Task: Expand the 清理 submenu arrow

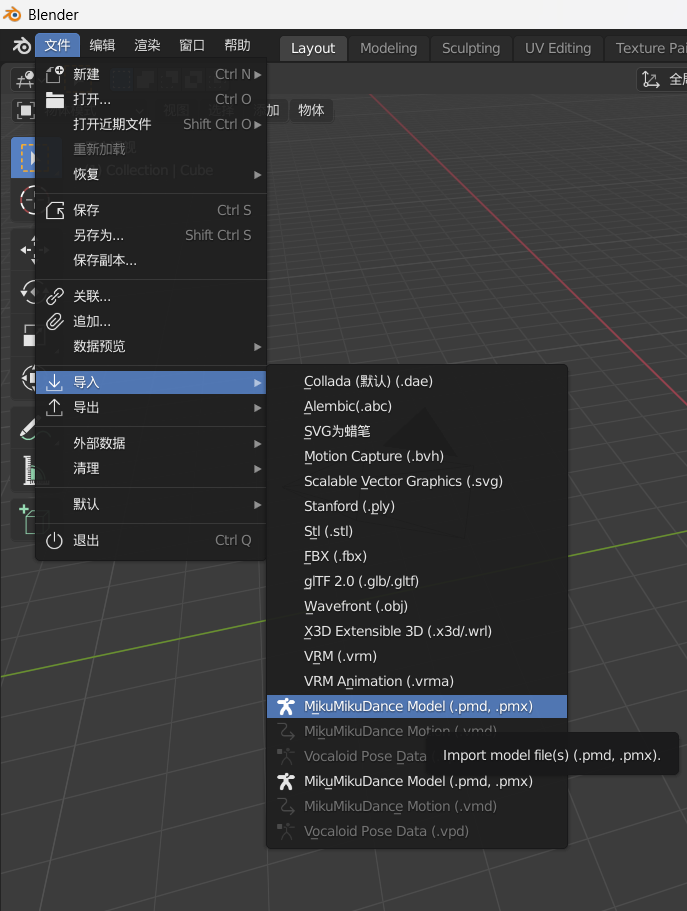Action: 257,469
